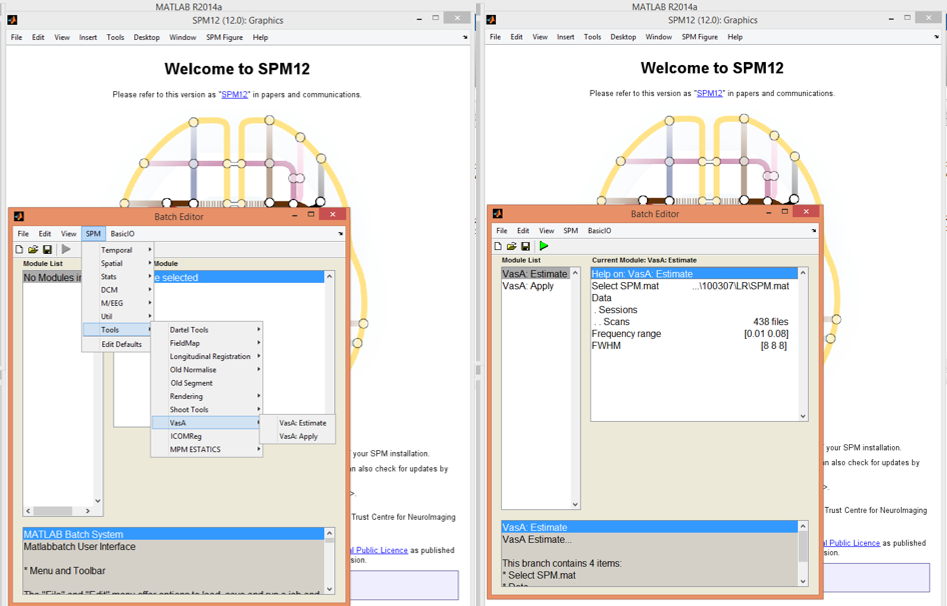Click Open Batch folder icon beside green arrow
947x606 pixels.
pos(511,246)
